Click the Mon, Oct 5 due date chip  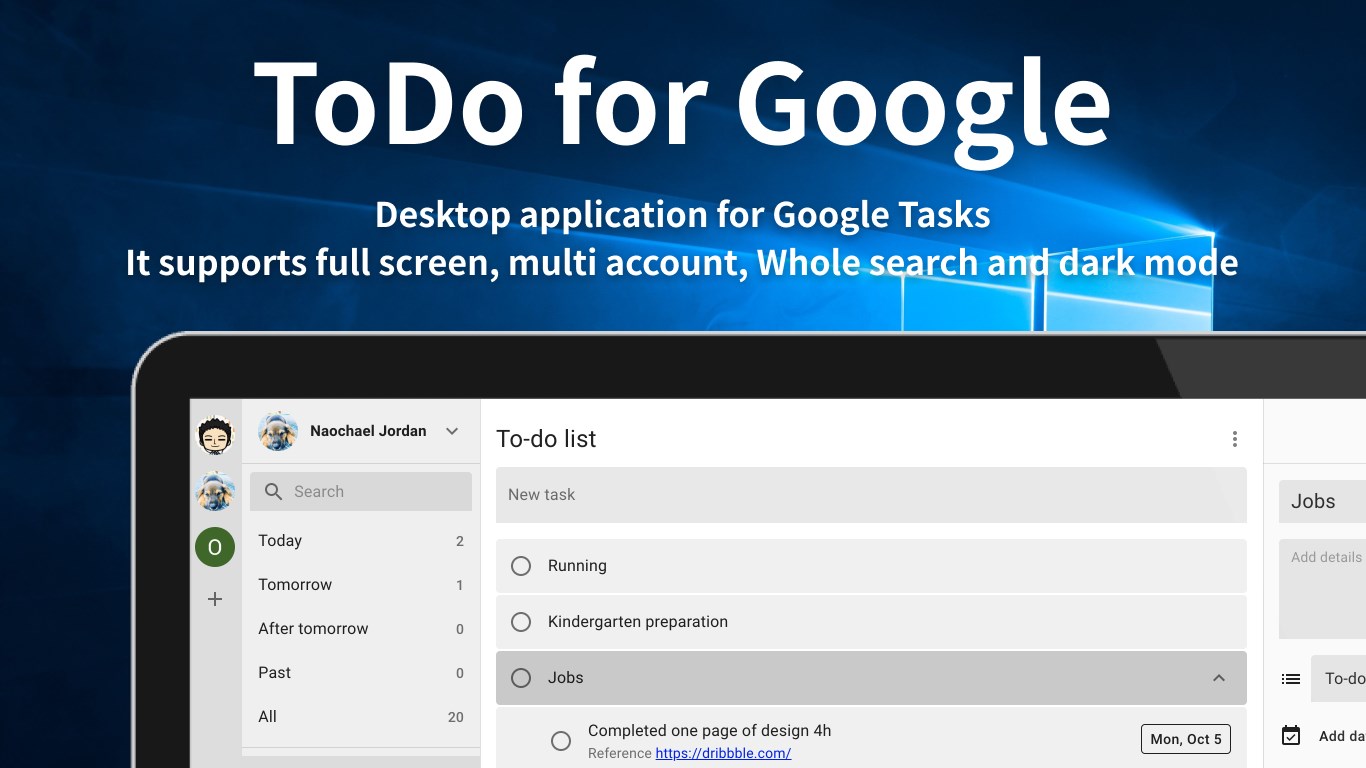(x=1186, y=739)
